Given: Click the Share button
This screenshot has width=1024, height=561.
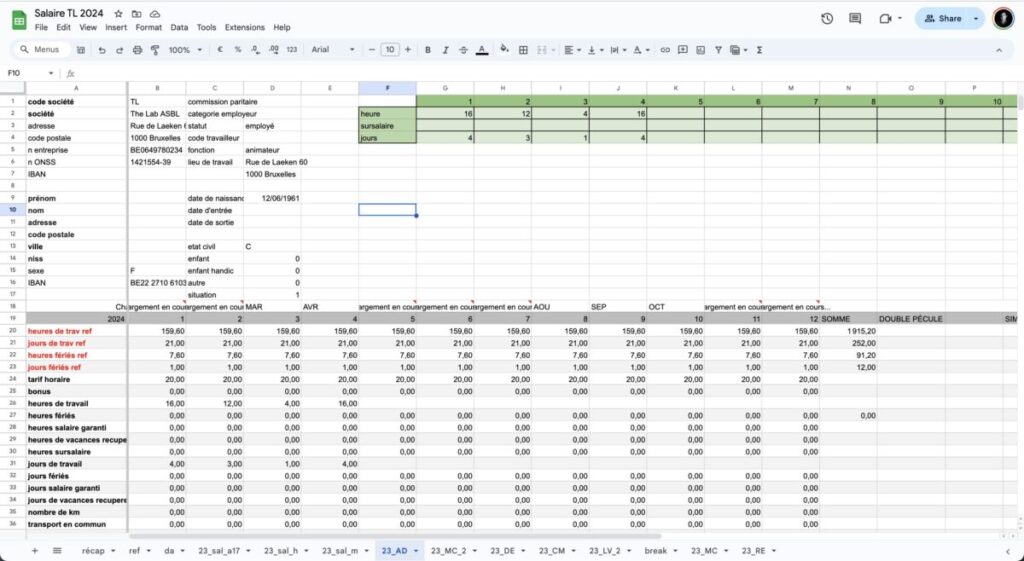Looking at the screenshot, I should (942, 18).
